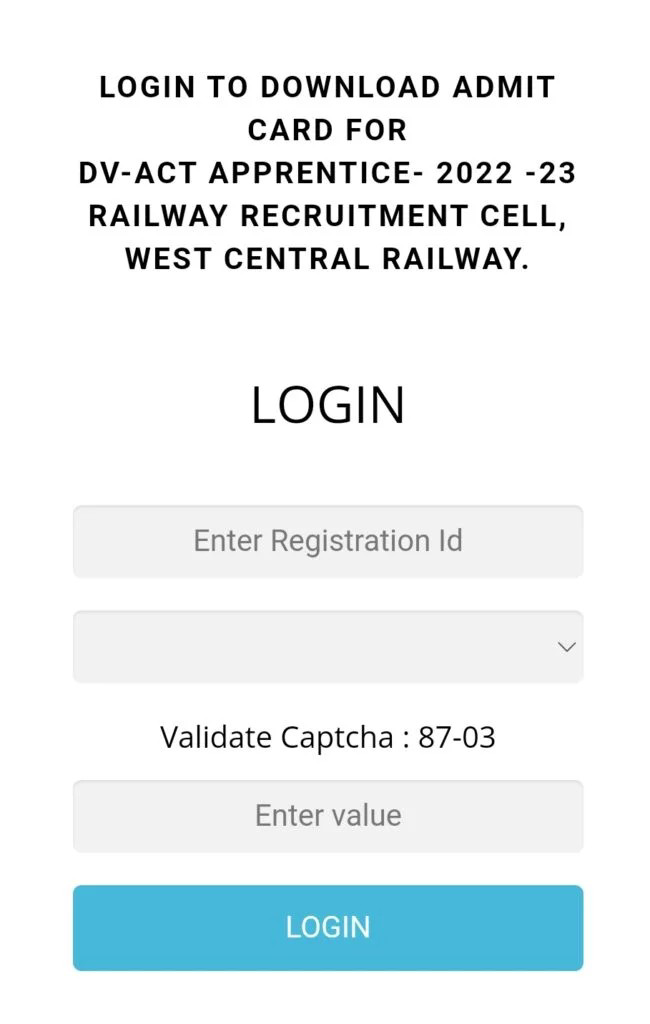Click the Enter value captcha field
This screenshot has width=650, height=1024.
click(x=327, y=816)
